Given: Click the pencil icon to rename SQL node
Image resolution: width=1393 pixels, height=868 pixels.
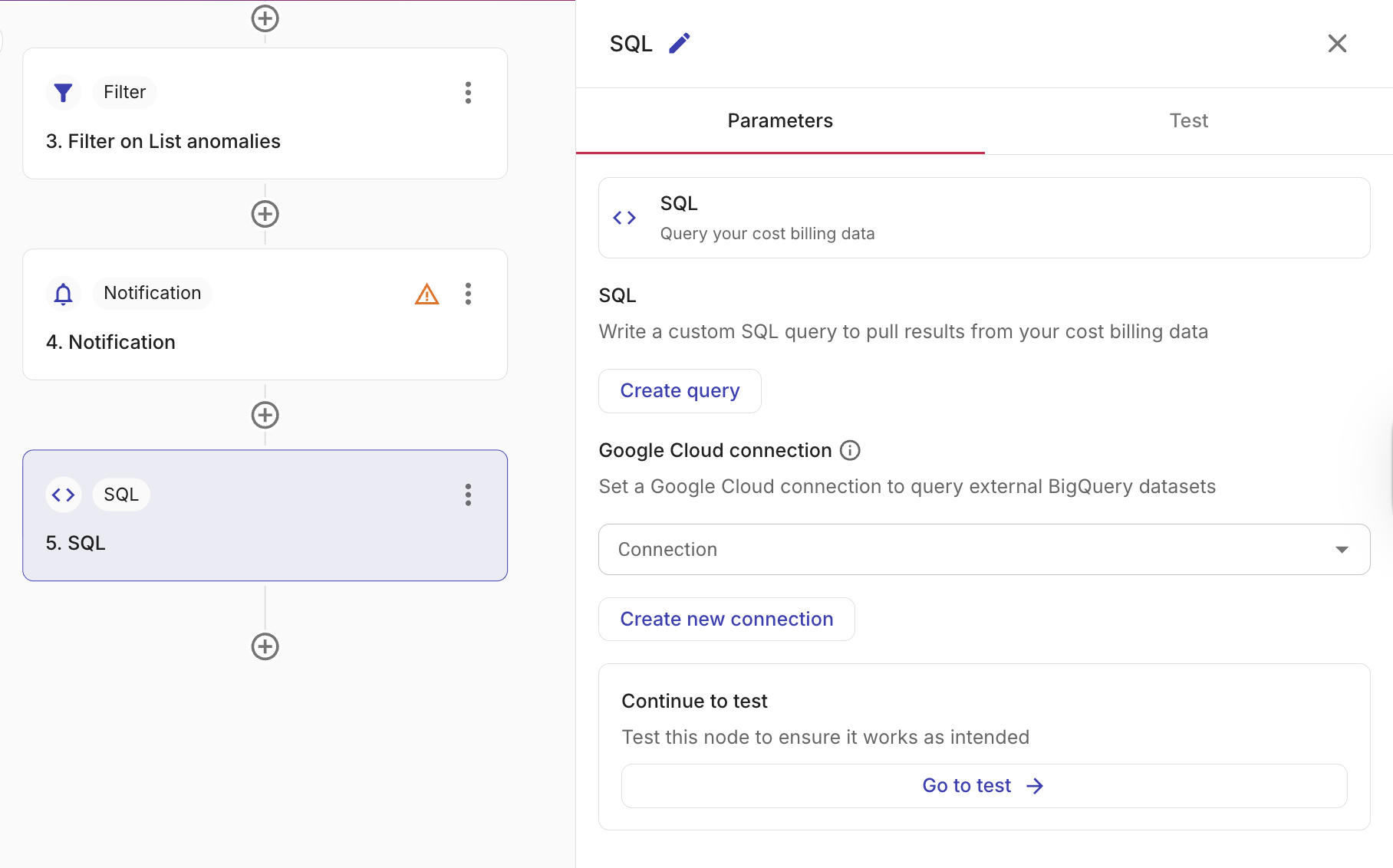Looking at the screenshot, I should click(678, 43).
